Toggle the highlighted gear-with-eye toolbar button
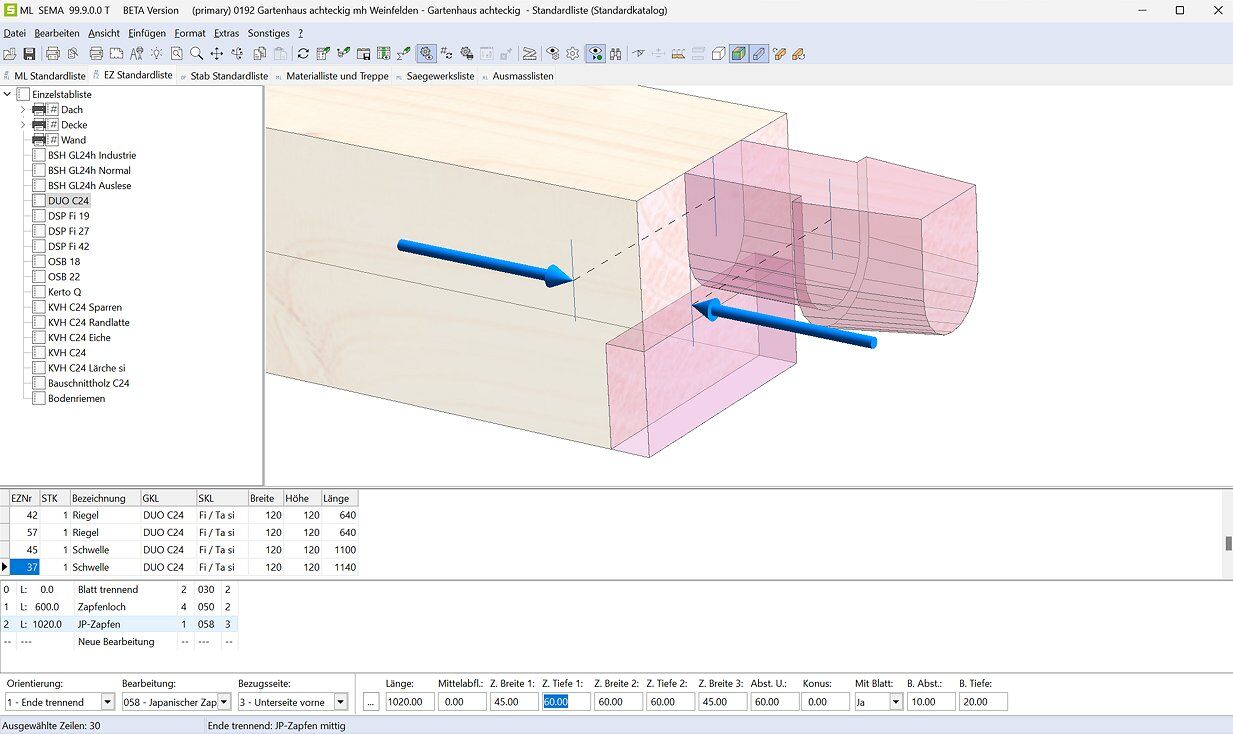The image size is (1233, 734). coord(425,53)
